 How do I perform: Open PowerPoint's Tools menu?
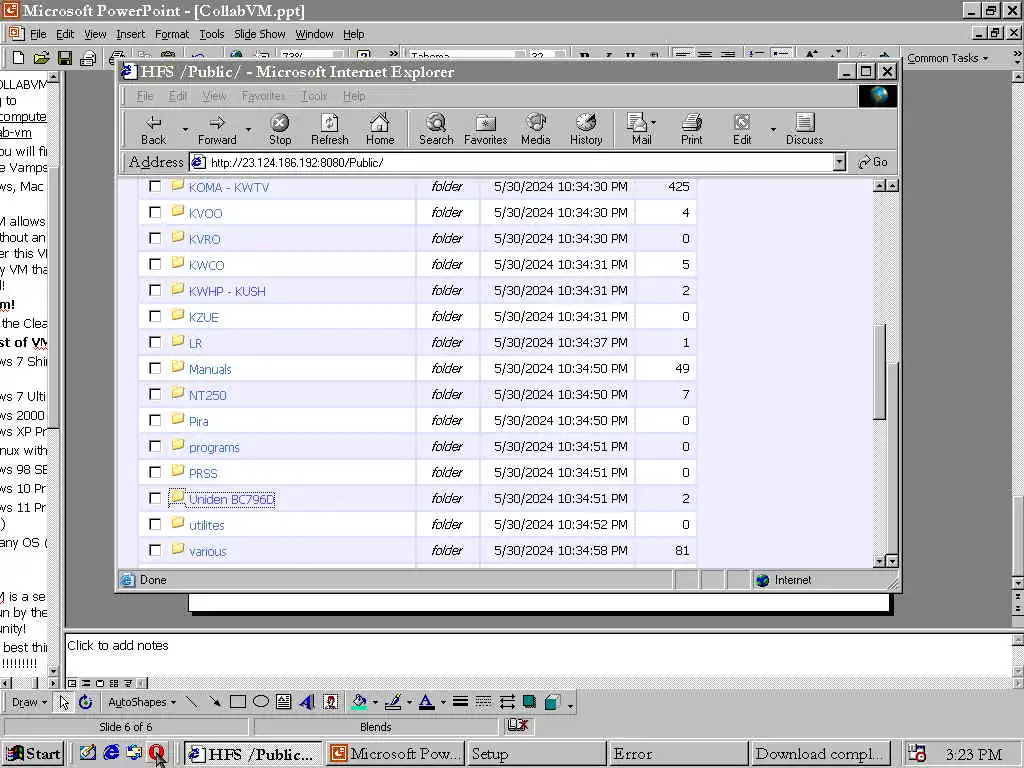pos(212,34)
